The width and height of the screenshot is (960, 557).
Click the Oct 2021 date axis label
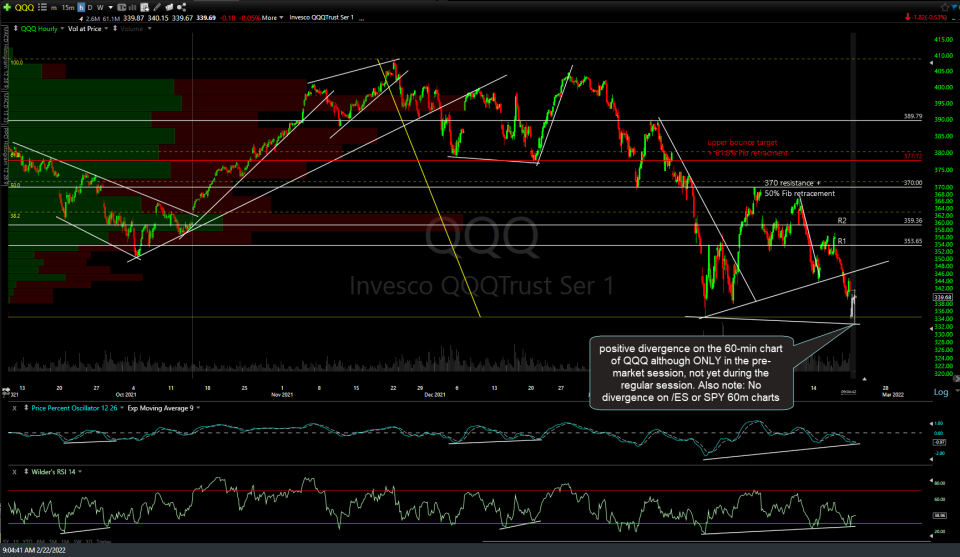tap(126, 395)
